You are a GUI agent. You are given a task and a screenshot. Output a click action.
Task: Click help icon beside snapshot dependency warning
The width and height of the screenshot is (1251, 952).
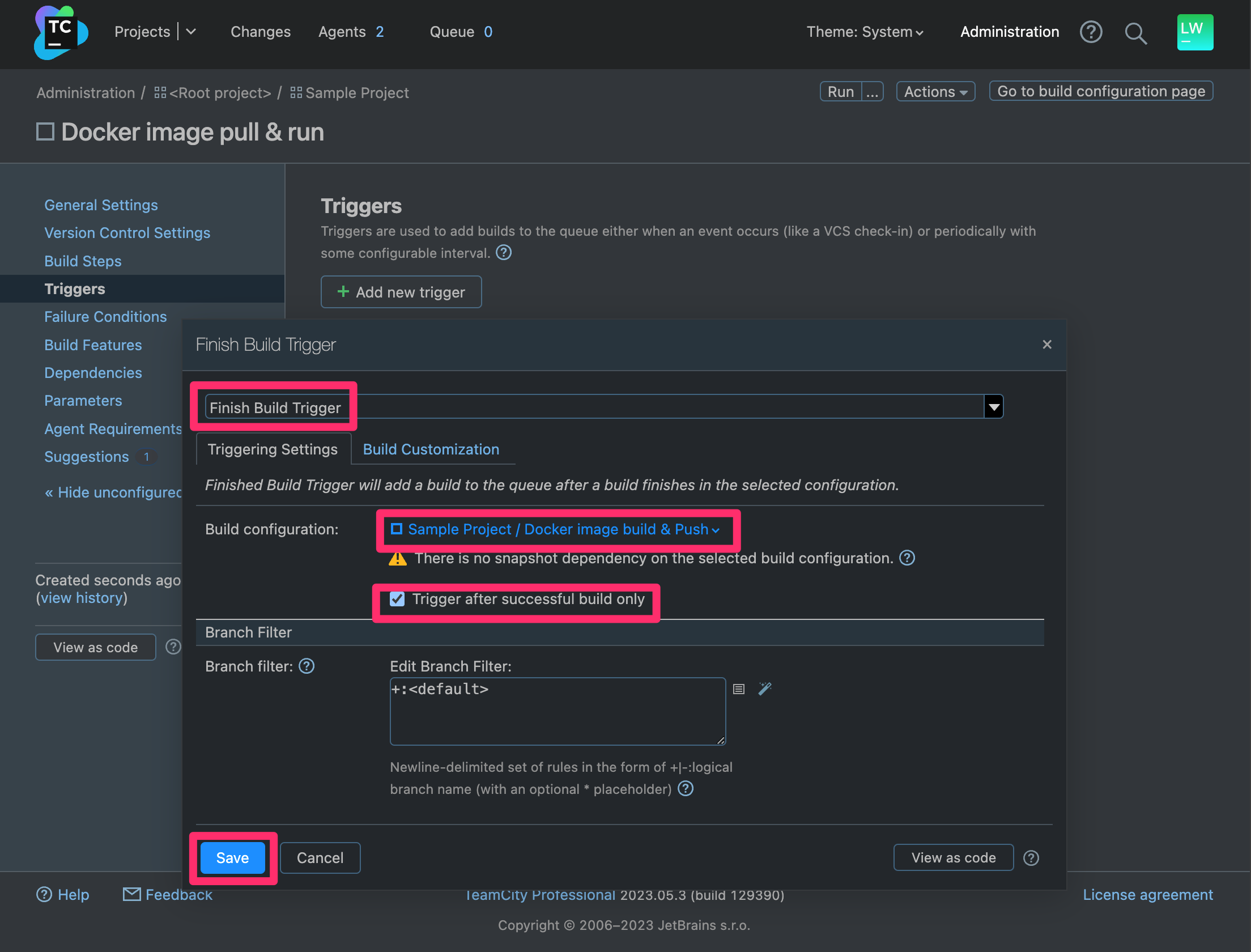click(x=907, y=558)
